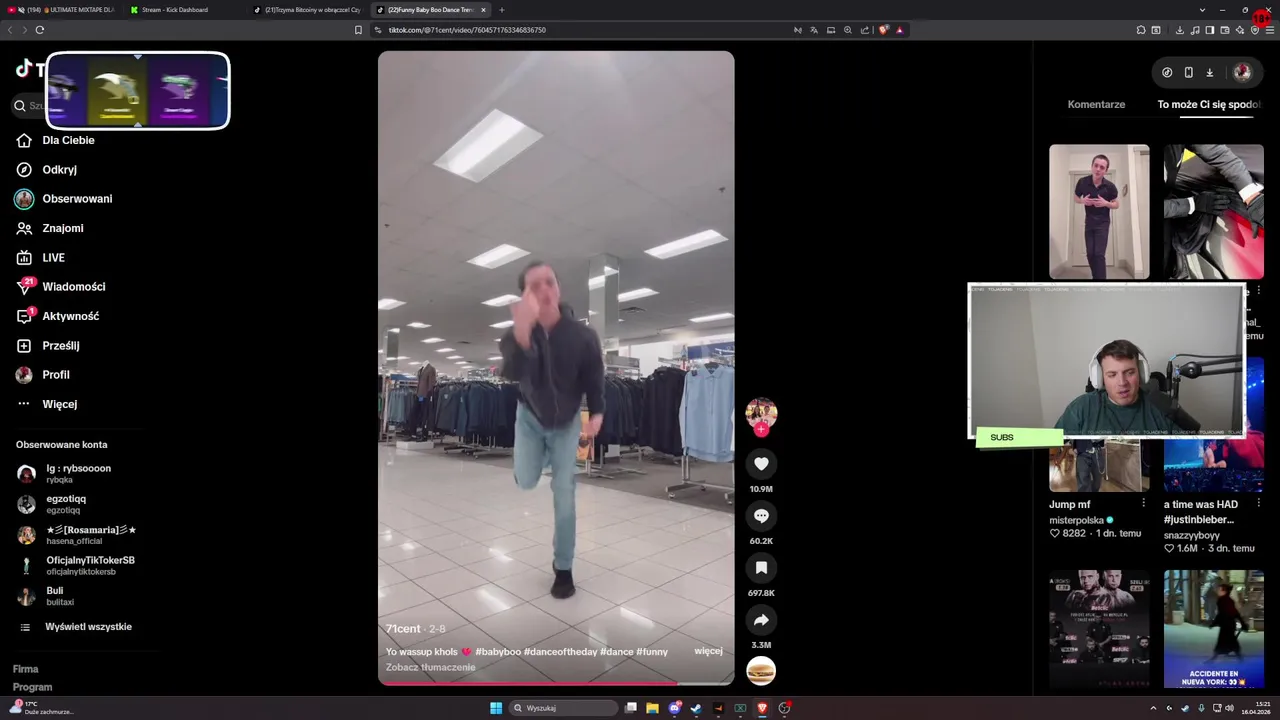Screen dimensions: 1280x720
Task: Open followed account hasena_official
Action: coord(76,535)
